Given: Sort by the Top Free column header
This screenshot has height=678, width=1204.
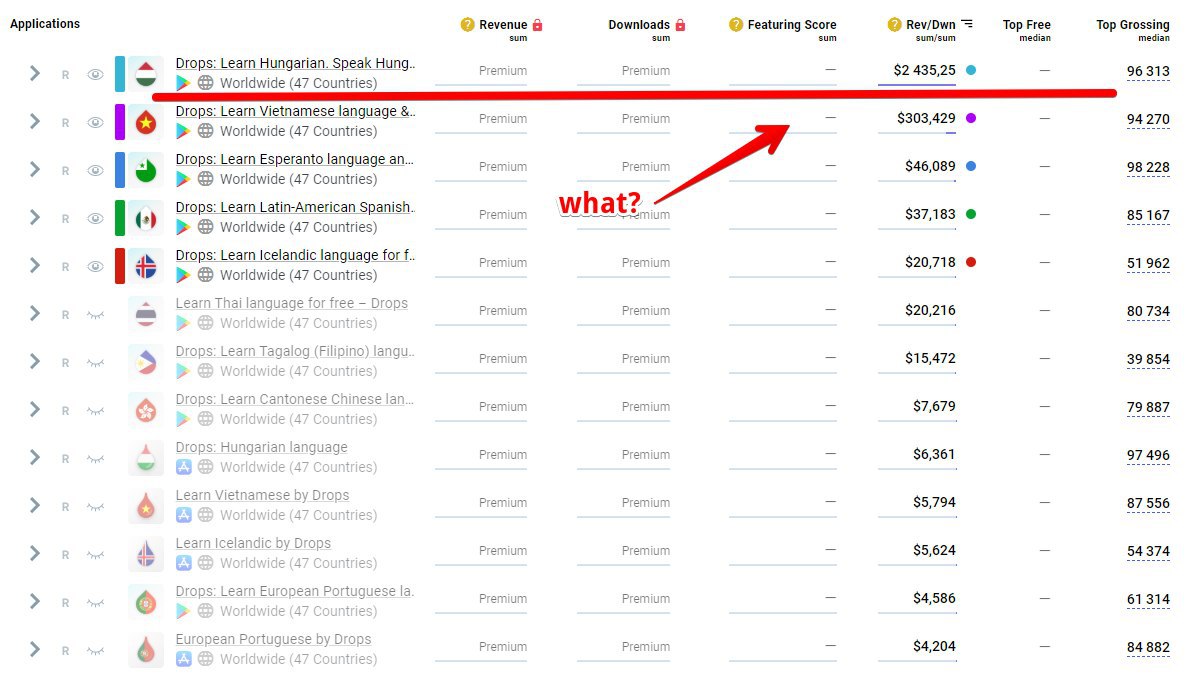Looking at the screenshot, I should (x=1027, y=25).
